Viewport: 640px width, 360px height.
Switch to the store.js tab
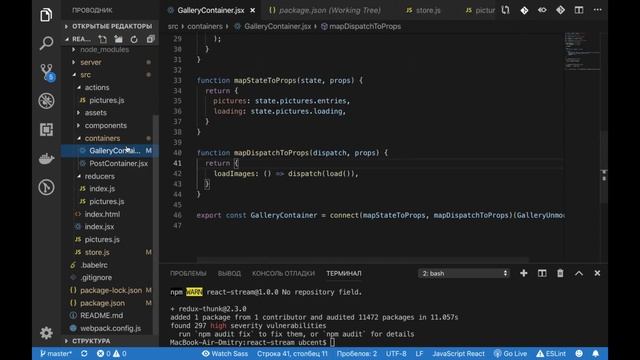428,11
